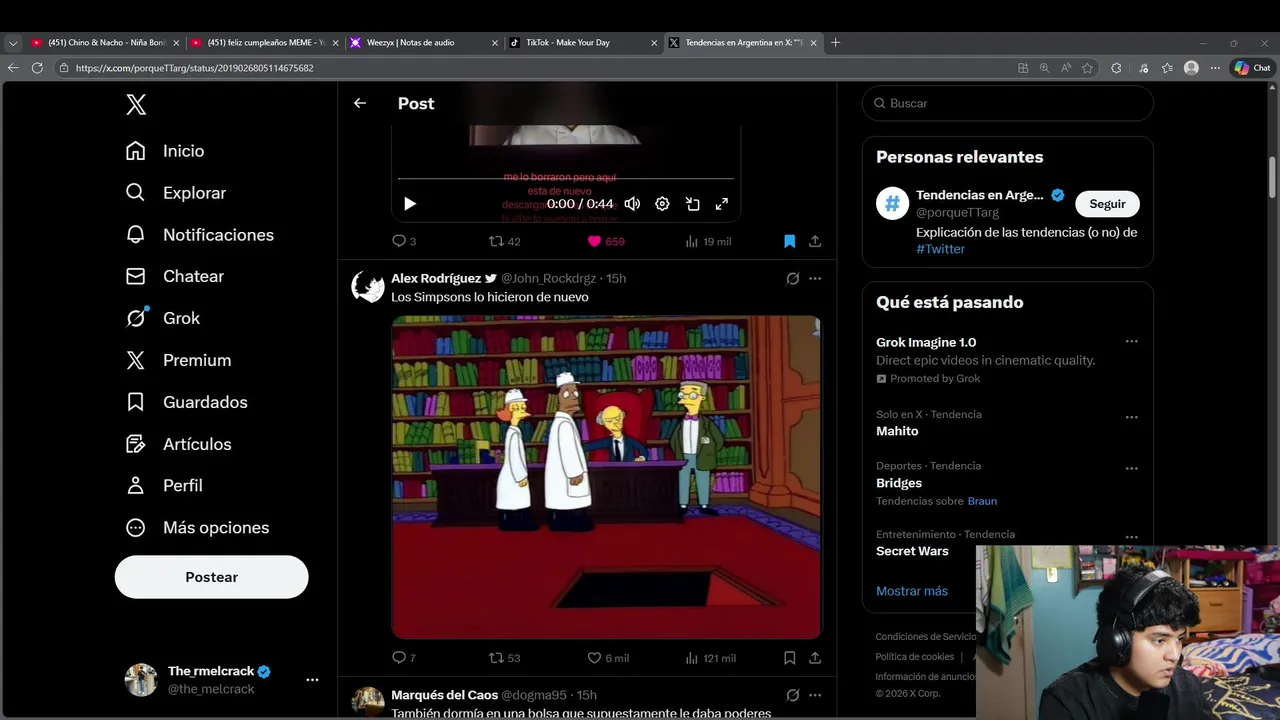Click the Postear button
The image size is (1280, 720).
tap(211, 577)
